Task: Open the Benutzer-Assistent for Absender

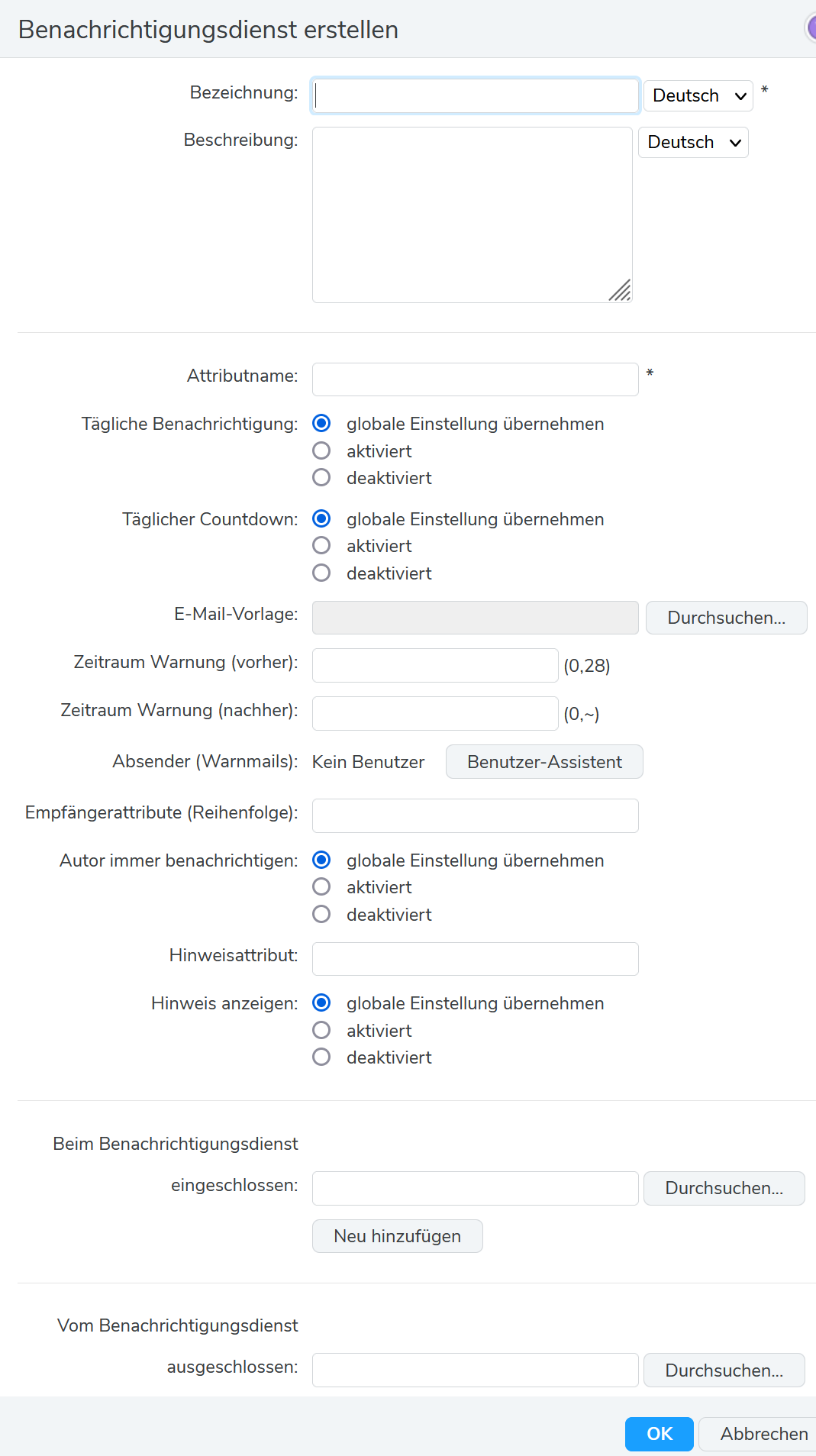Action: point(544,761)
